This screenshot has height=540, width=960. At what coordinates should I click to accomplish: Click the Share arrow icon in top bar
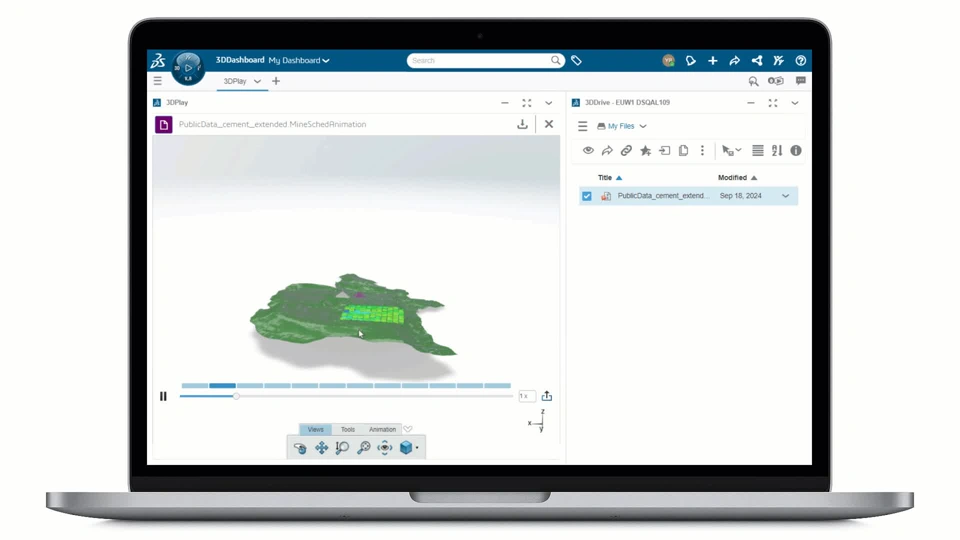735,61
